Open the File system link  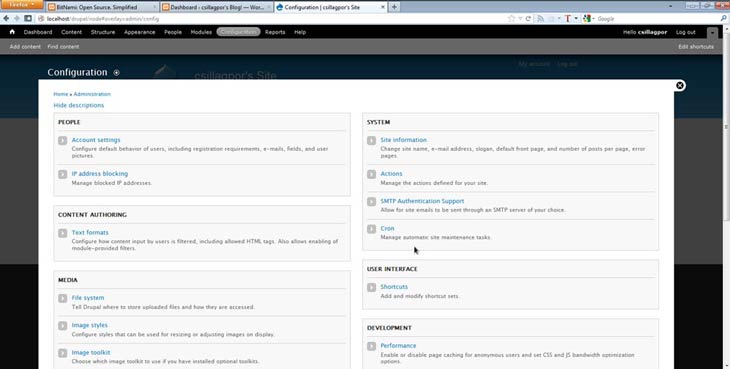point(88,297)
